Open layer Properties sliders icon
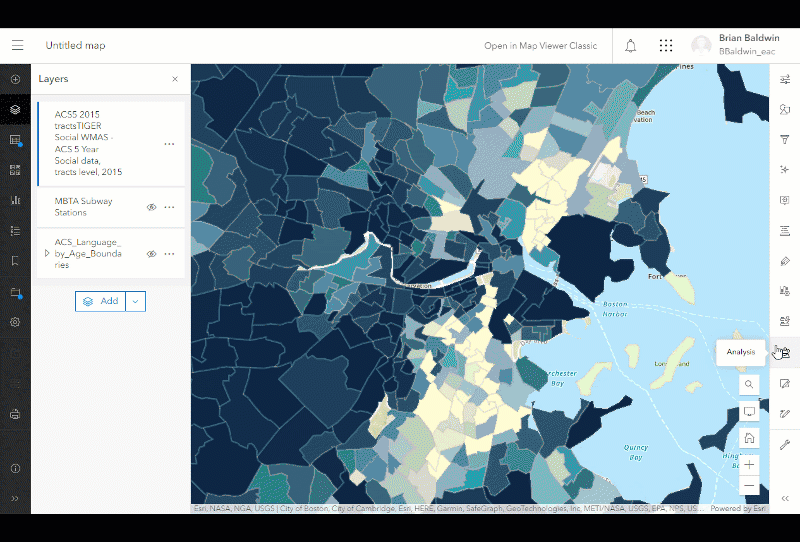Screen dimensions: 800x542 click(785, 79)
